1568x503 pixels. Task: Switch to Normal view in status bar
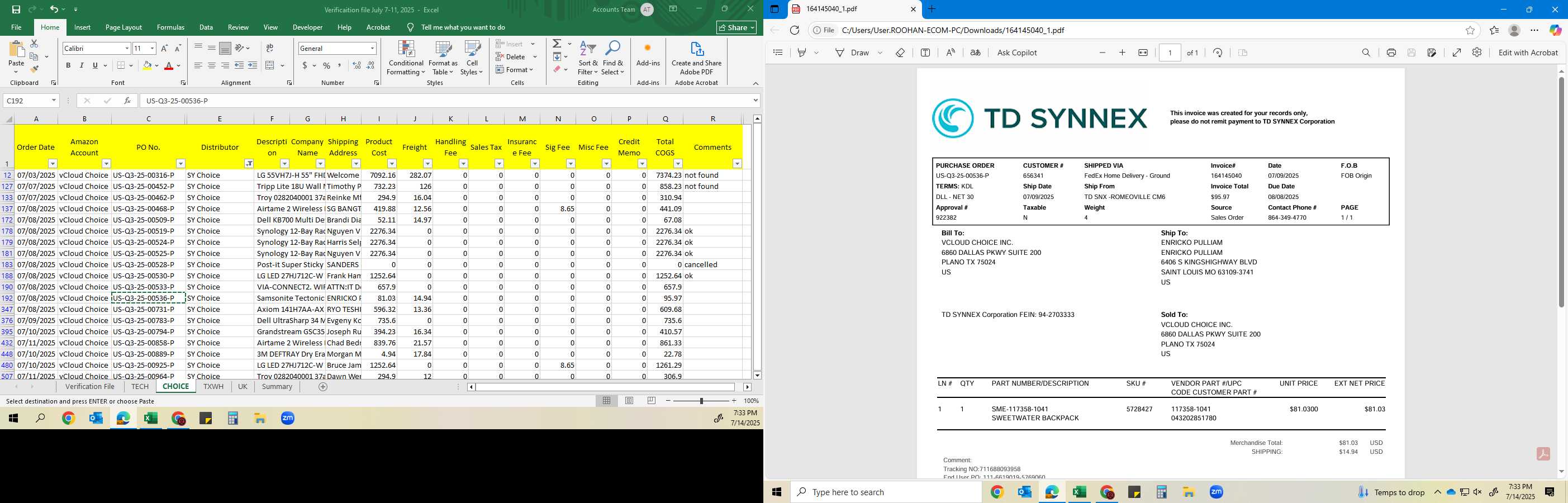pos(607,401)
